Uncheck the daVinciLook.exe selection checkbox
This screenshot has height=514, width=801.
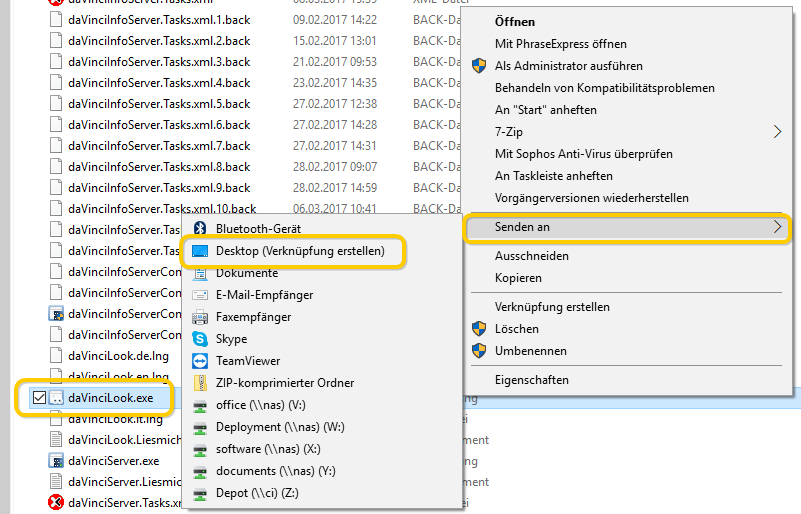(39, 398)
